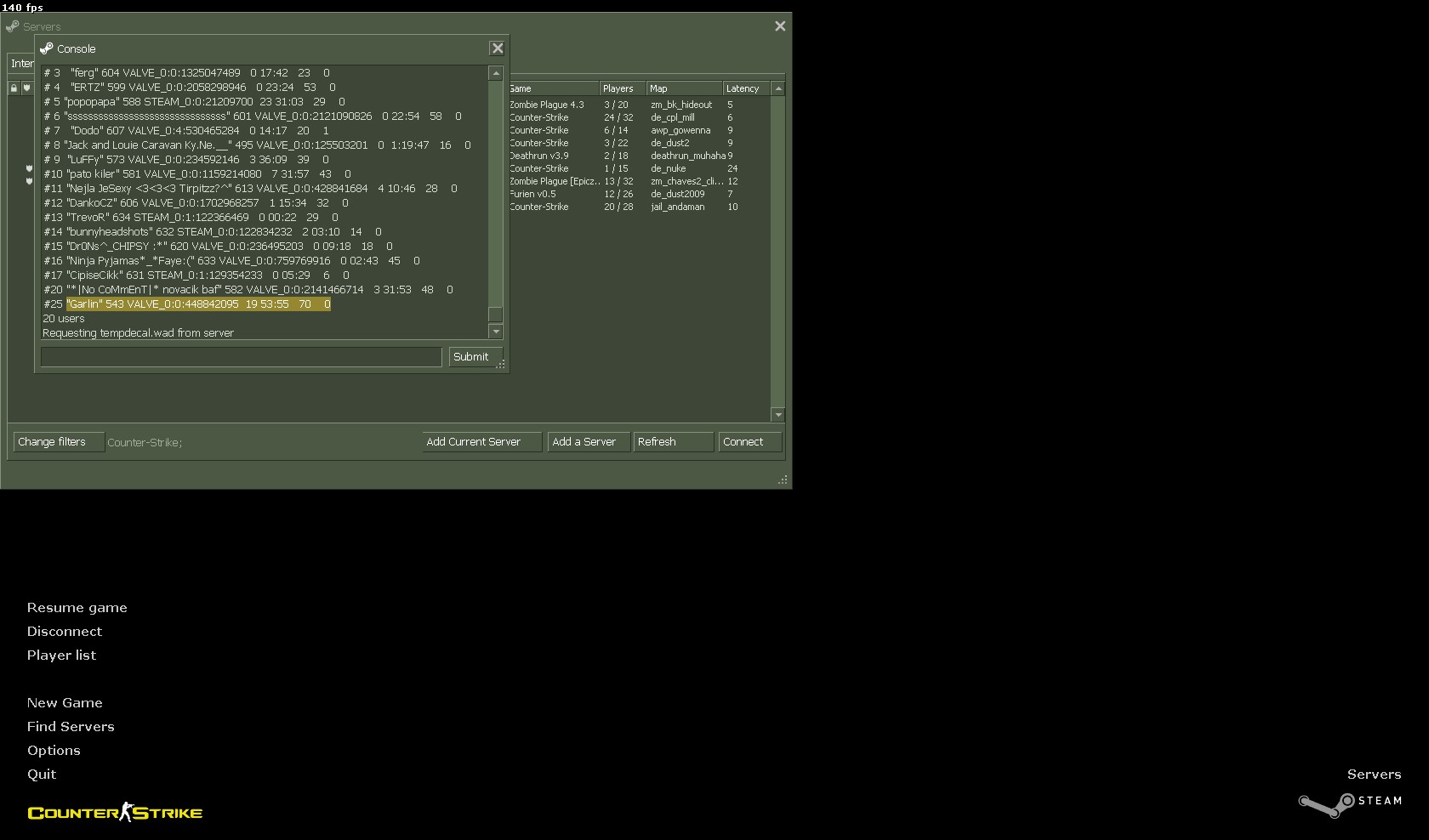1429x840 pixels.
Task: Click the console scrollbar down arrow
Action: point(496,332)
